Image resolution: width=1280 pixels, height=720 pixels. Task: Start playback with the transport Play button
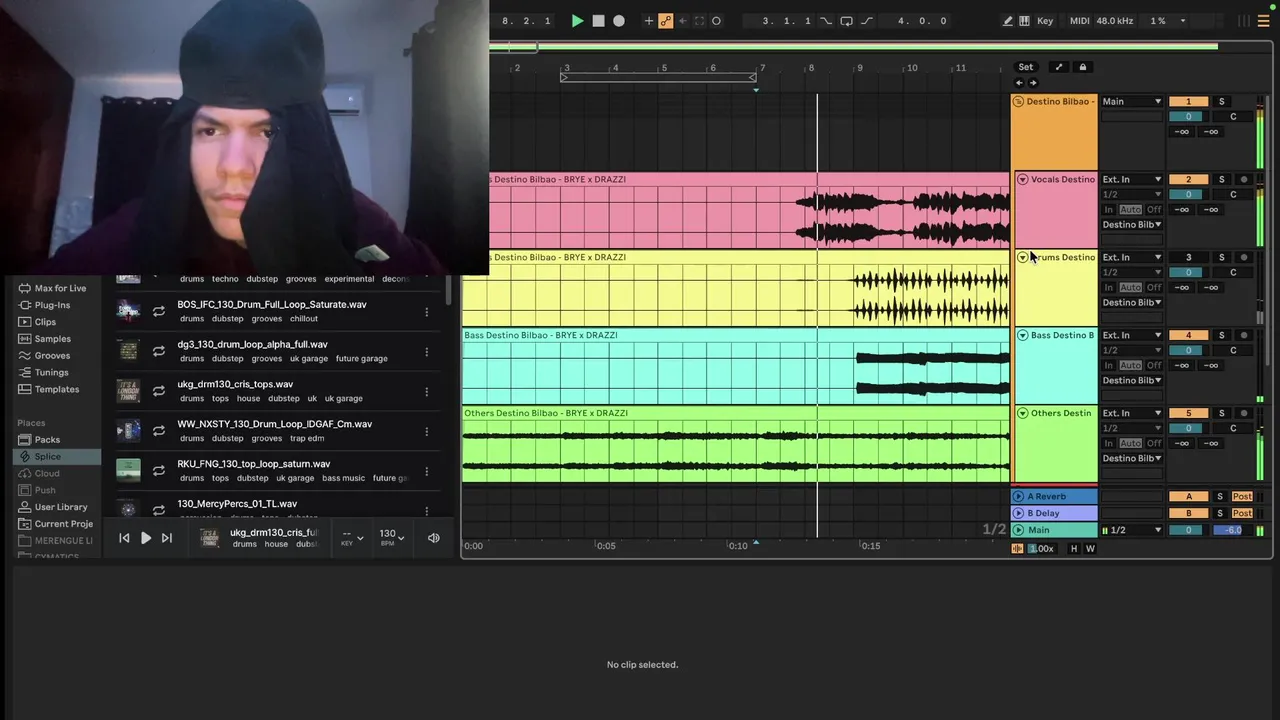click(577, 21)
